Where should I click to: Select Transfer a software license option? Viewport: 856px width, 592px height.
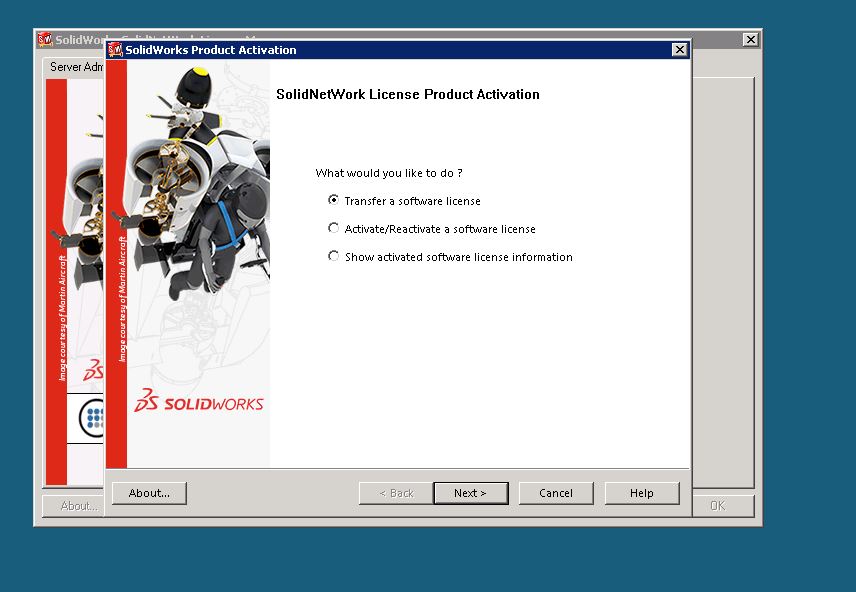pyautogui.click(x=334, y=200)
